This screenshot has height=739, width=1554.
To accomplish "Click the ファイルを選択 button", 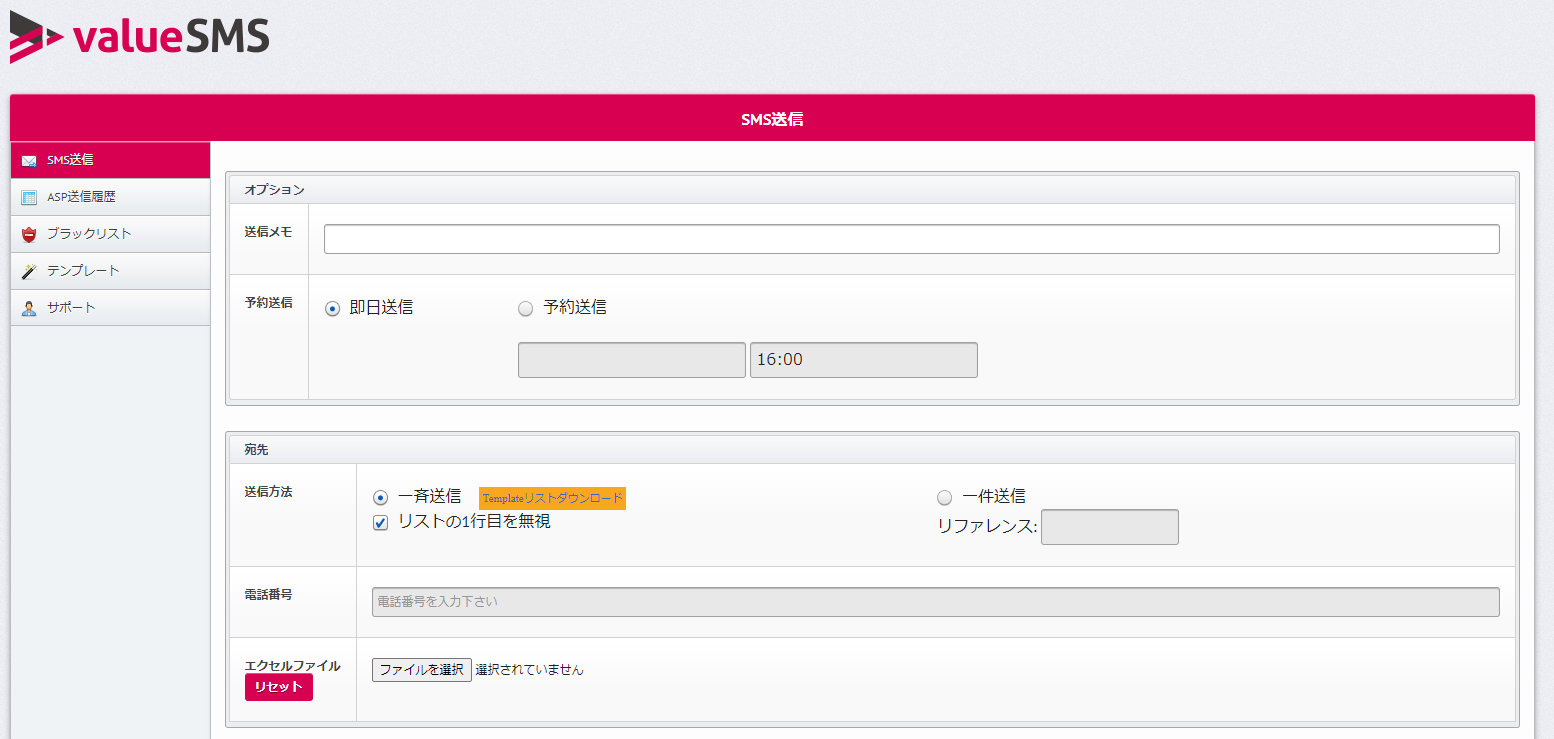I will 422,670.
